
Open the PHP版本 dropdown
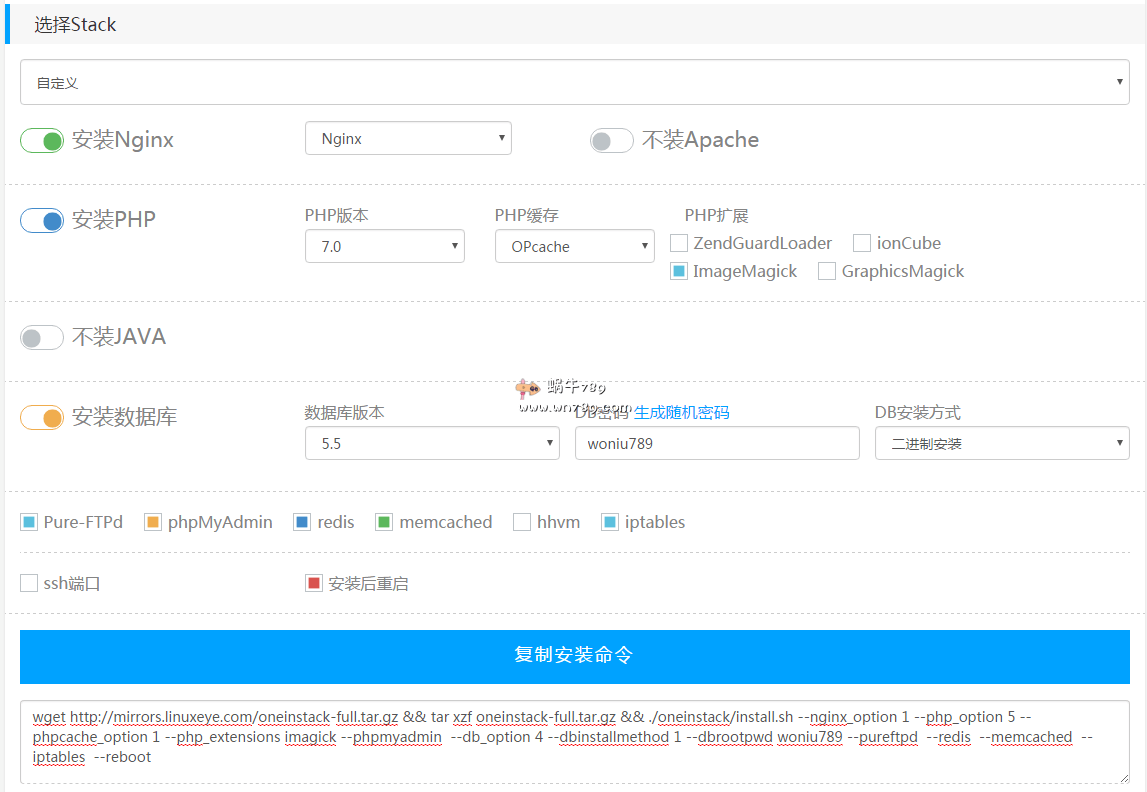tap(384, 246)
